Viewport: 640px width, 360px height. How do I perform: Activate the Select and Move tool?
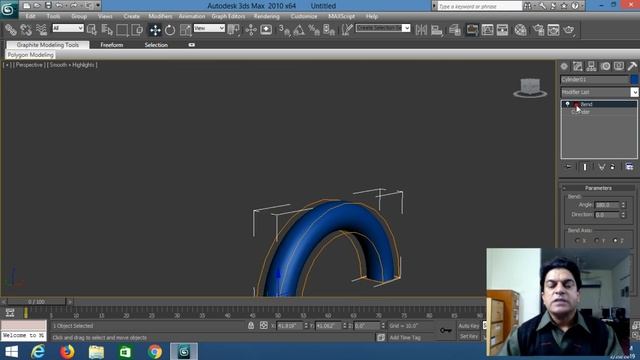pyautogui.click(x=155, y=30)
